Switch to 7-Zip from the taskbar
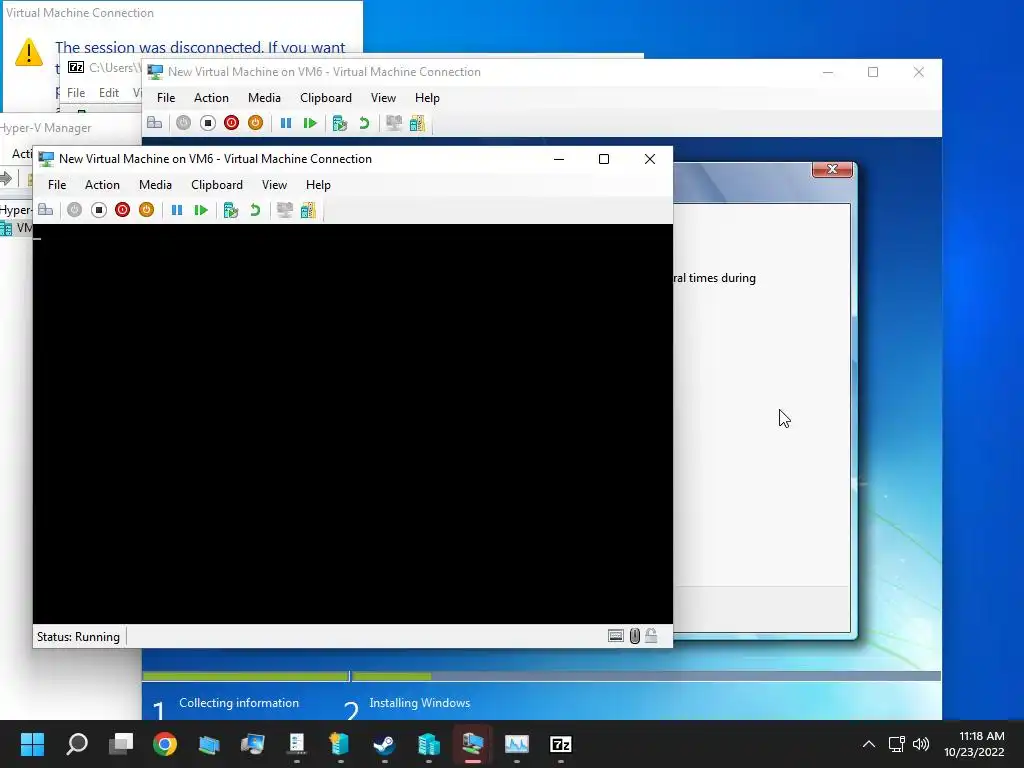The height and width of the screenshot is (768, 1024). (560, 744)
